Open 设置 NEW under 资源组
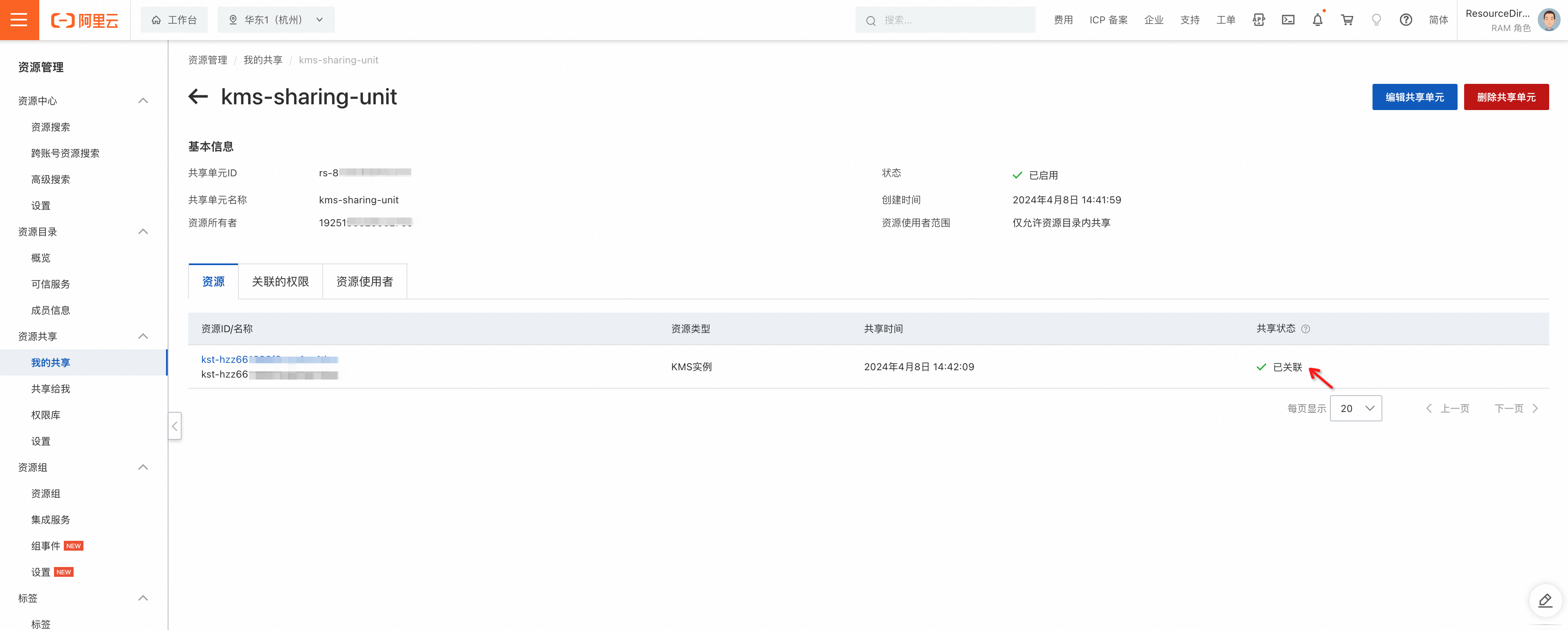1568x630 pixels. (52, 572)
